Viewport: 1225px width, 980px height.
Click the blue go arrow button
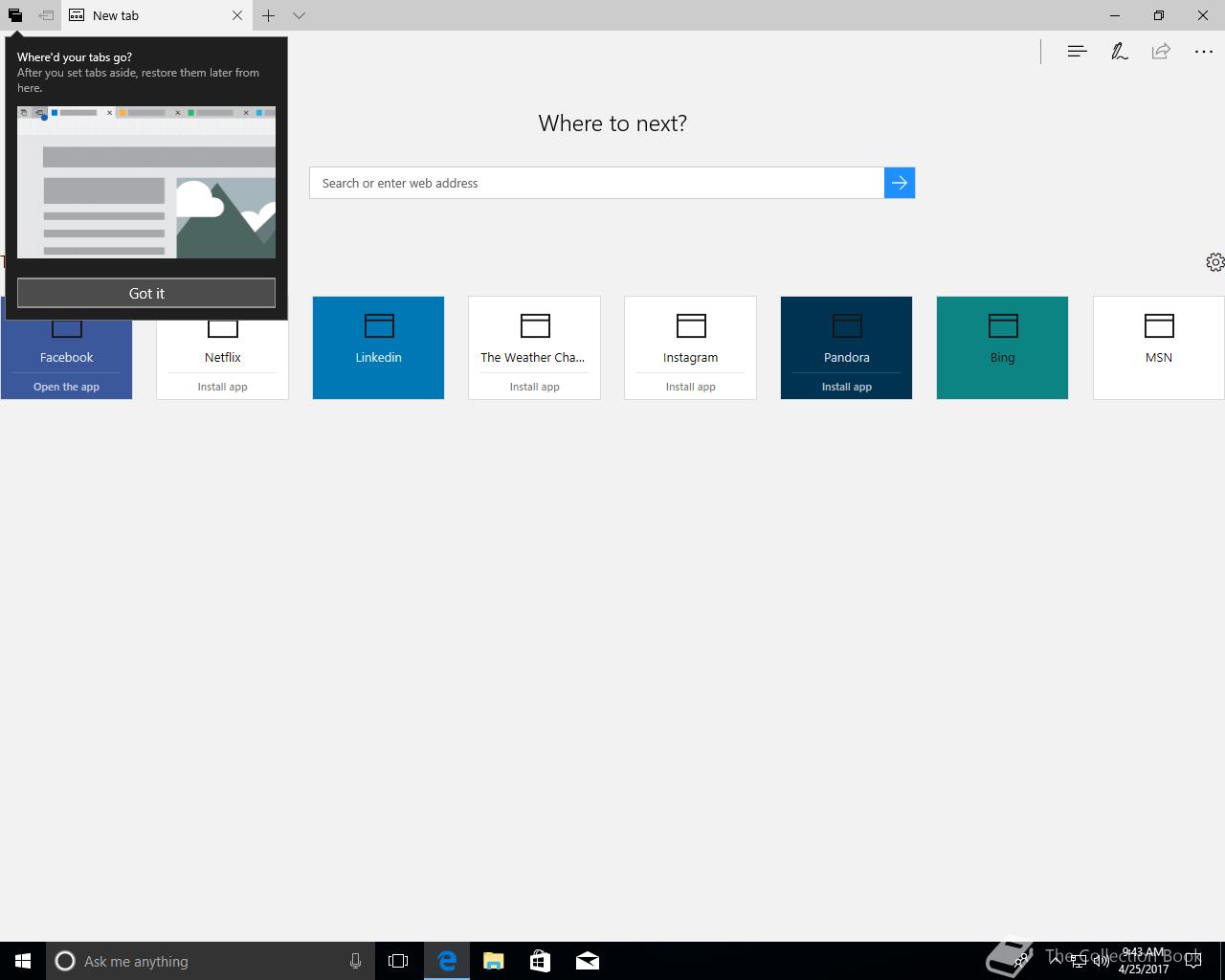click(x=900, y=183)
